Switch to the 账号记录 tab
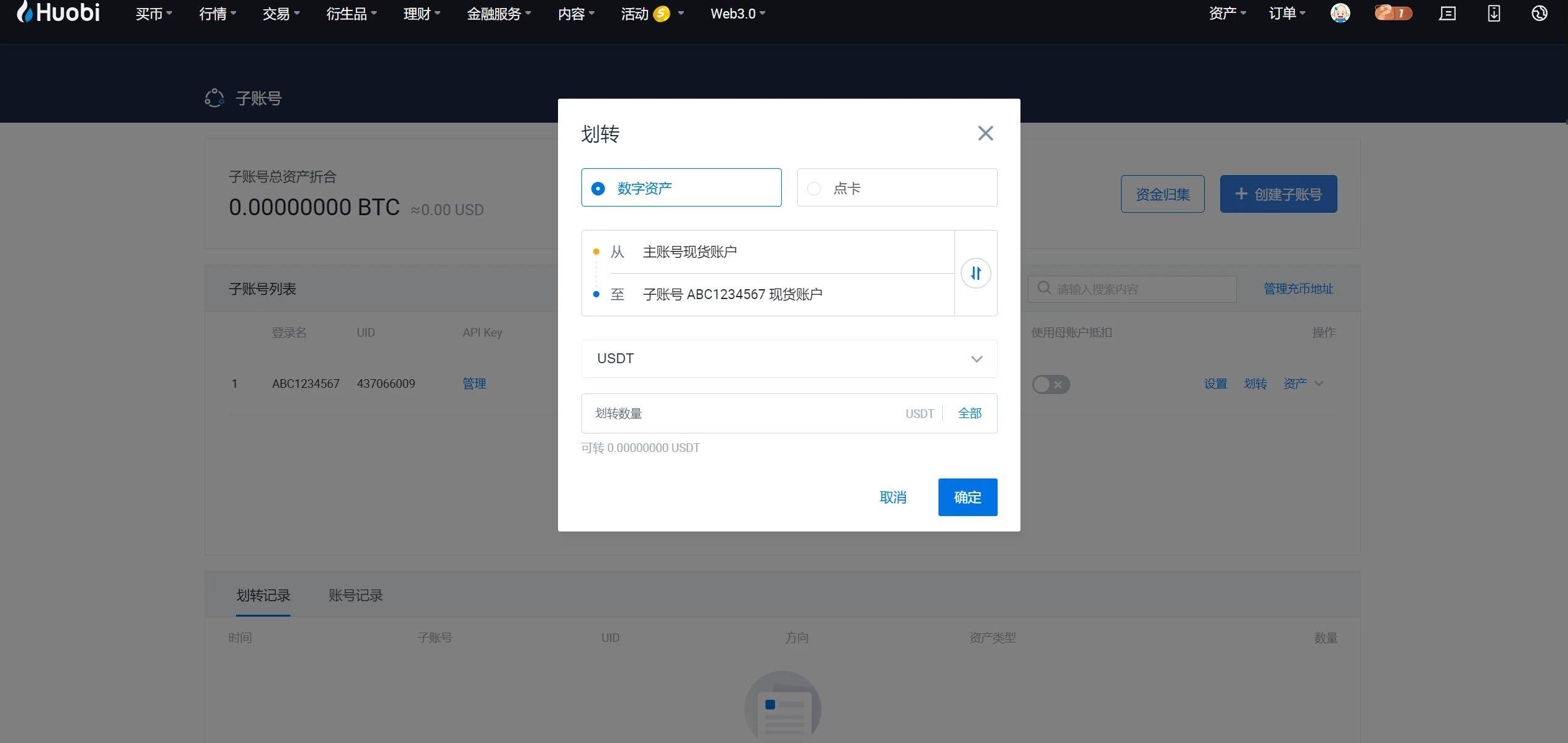Screen dimensions: 1568x743 pos(355,595)
